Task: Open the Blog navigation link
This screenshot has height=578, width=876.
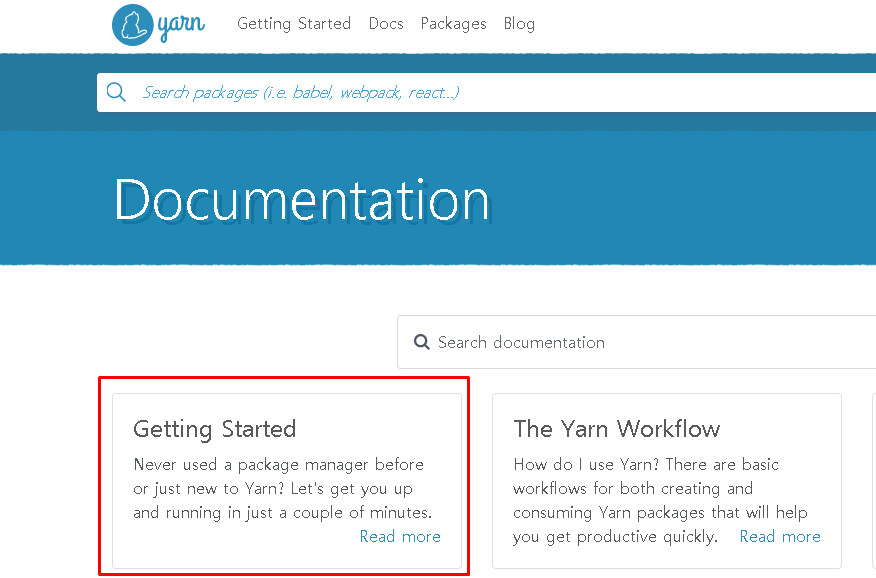Action: (519, 23)
